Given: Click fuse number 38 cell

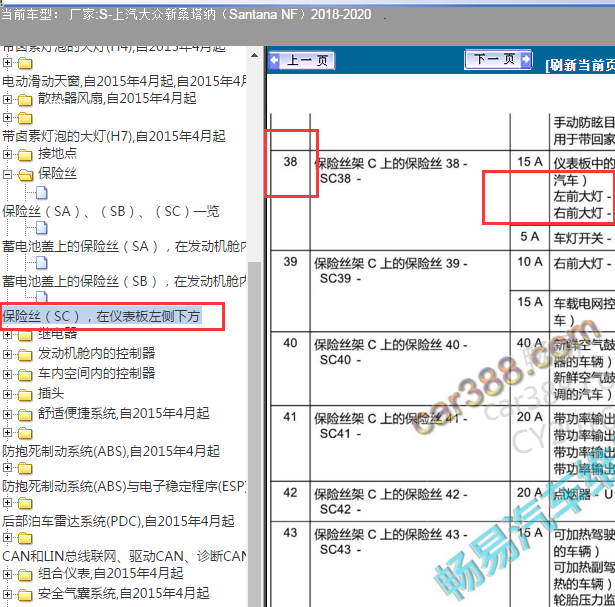Looking at the screenshot, I should click(290, 200).
